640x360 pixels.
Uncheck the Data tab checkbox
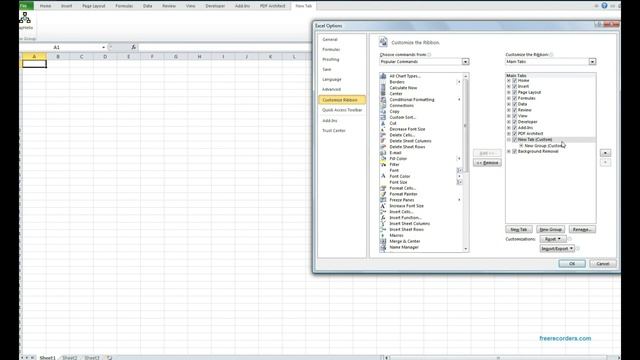click(x=514, y=104)
